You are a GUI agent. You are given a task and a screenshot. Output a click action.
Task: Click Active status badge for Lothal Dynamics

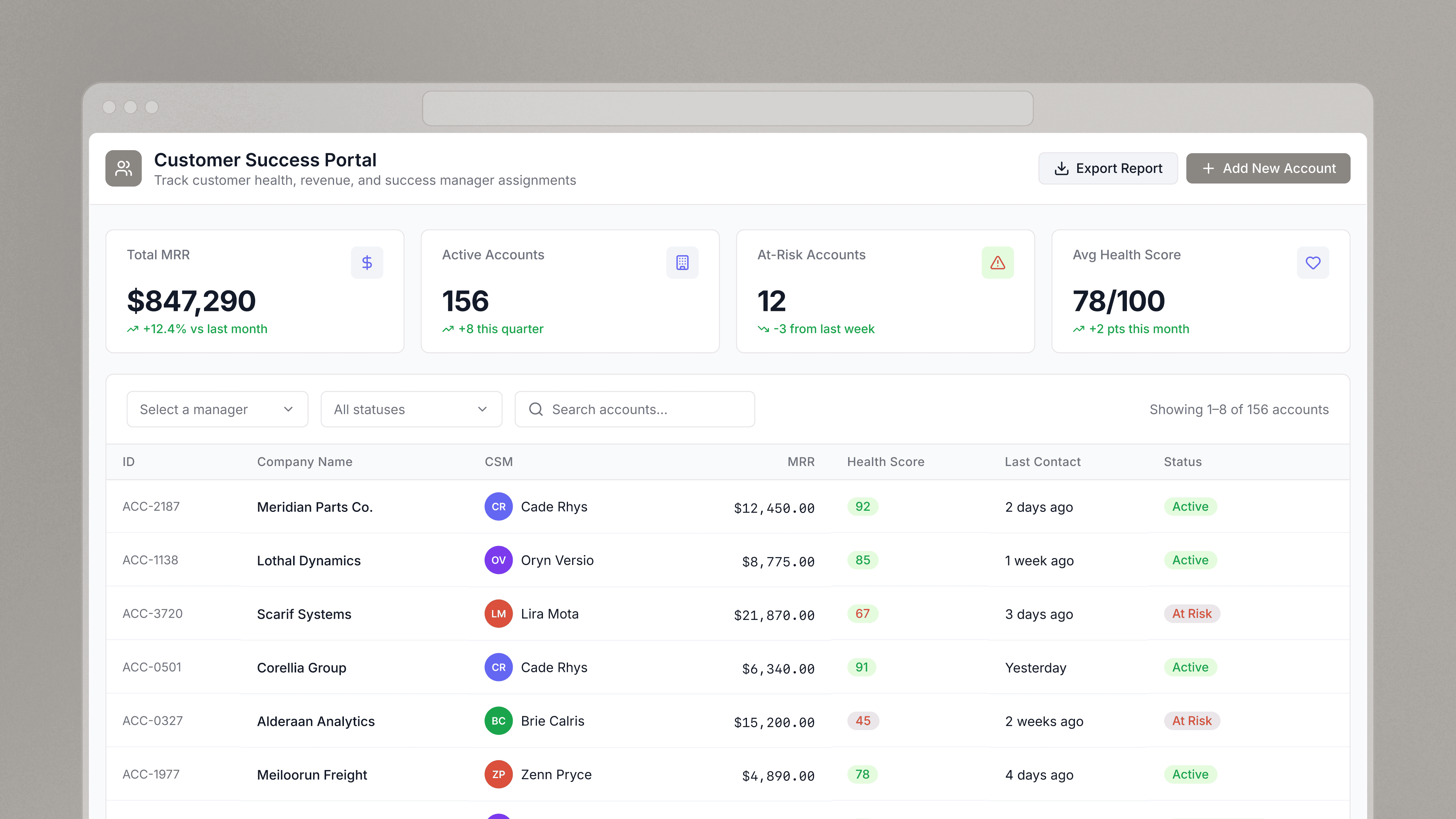coord(1190,560)
